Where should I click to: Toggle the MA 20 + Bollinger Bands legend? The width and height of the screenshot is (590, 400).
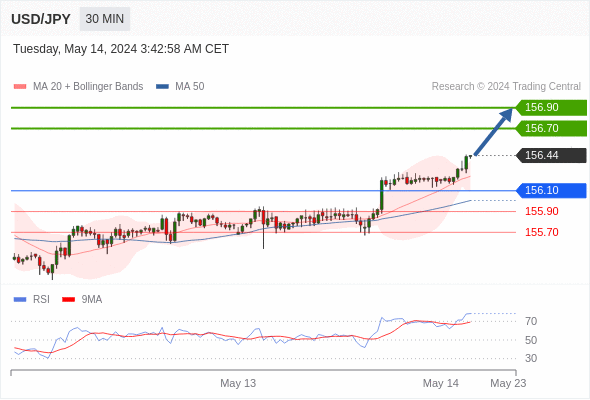pos(78,87)
